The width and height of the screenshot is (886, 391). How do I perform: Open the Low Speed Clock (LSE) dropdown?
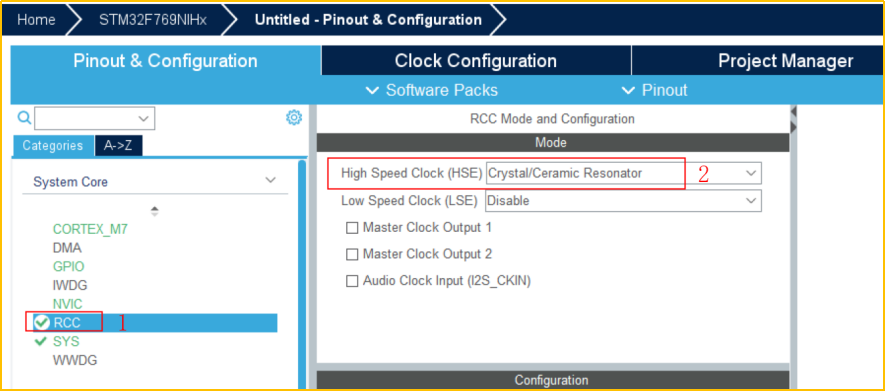click(623, 201)
